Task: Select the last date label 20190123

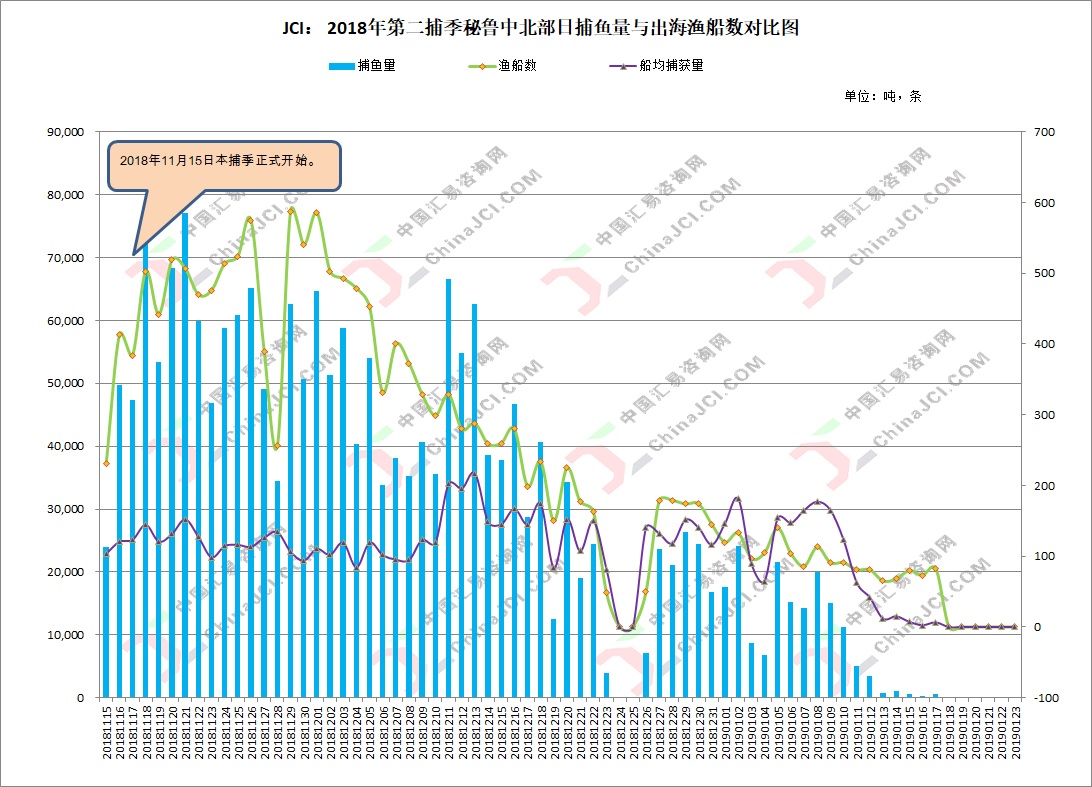Action: coord(1015,732)
